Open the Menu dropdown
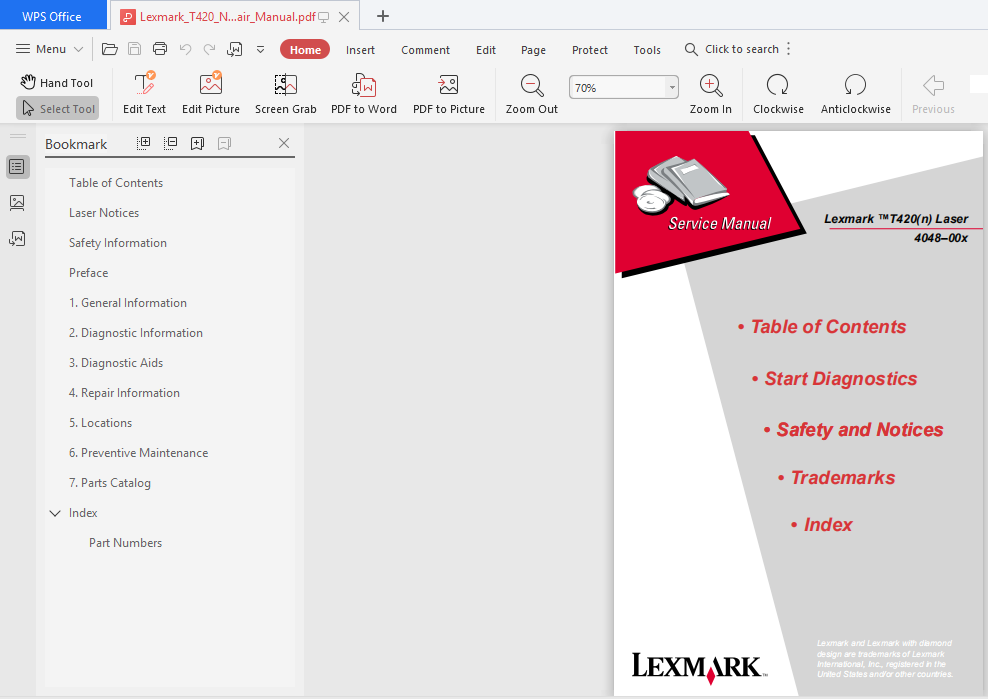The width and height of the screenshot is (988, 699). tap(49, 49)
